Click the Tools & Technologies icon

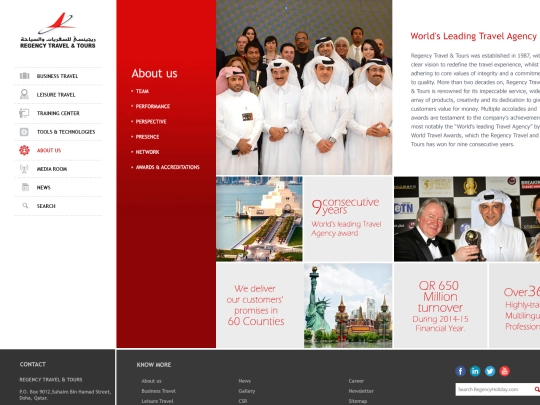(24, 132)
